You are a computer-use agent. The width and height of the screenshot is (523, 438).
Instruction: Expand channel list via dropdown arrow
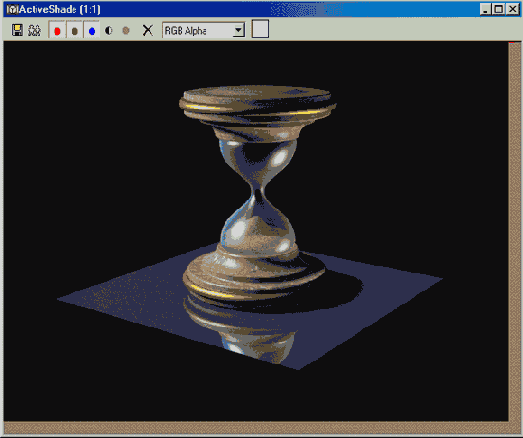pyautogui.click(x=238, y=30)
